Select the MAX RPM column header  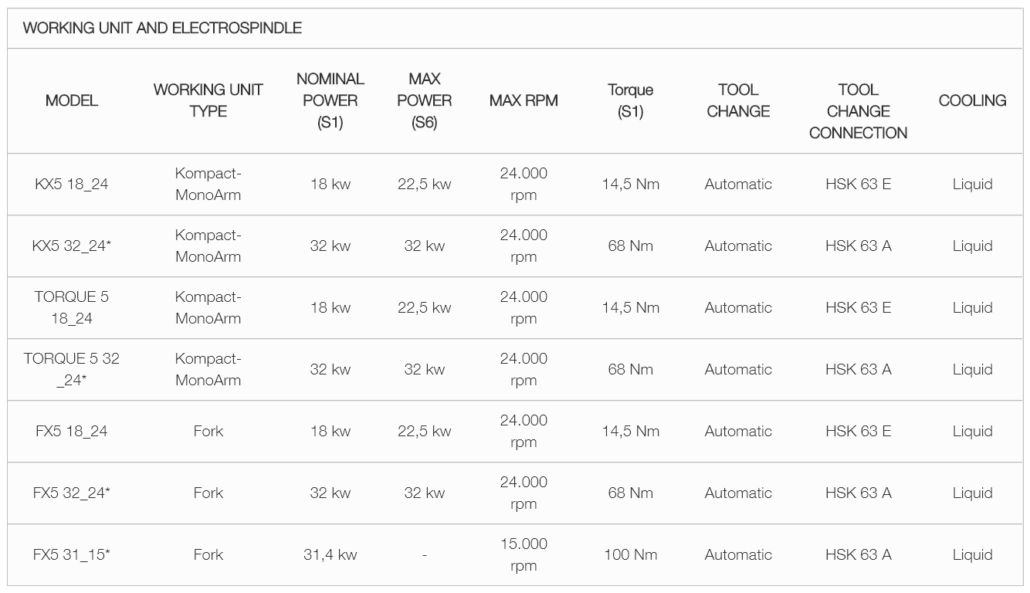(524, 100)
